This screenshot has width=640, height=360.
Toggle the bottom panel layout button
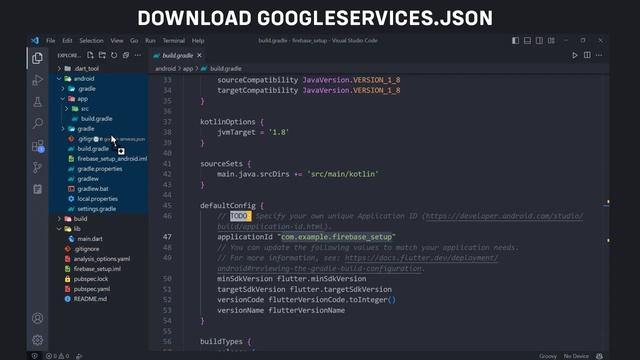coord(527,40)
